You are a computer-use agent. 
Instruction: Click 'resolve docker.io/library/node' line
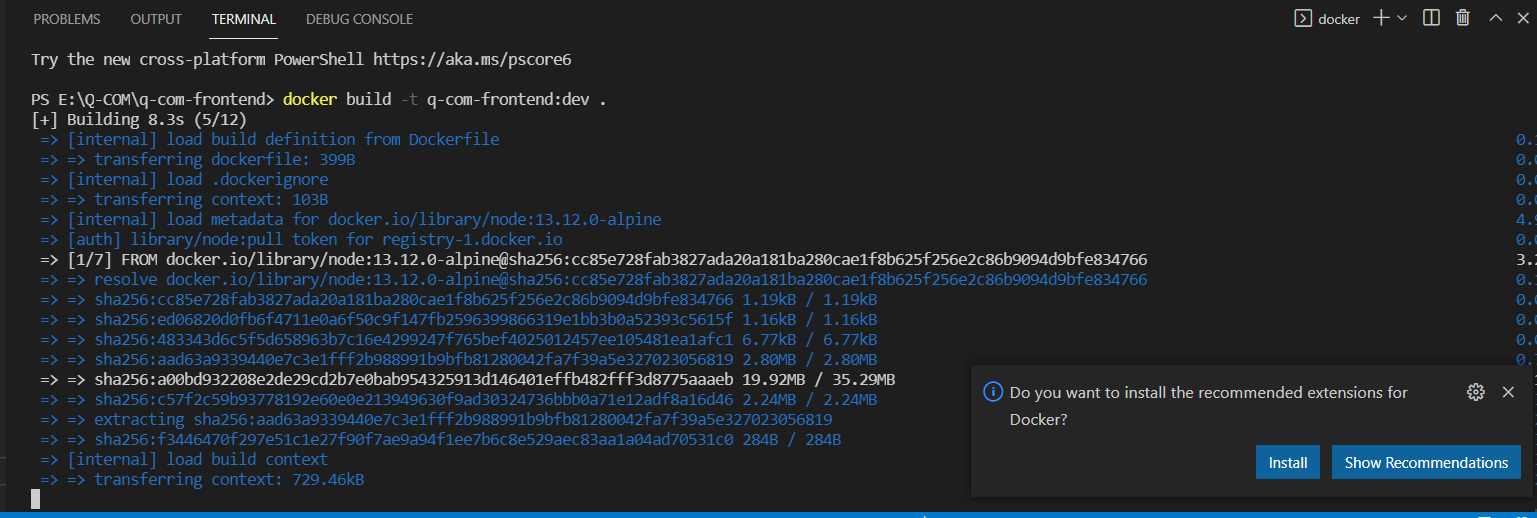(x=594, y=279)
